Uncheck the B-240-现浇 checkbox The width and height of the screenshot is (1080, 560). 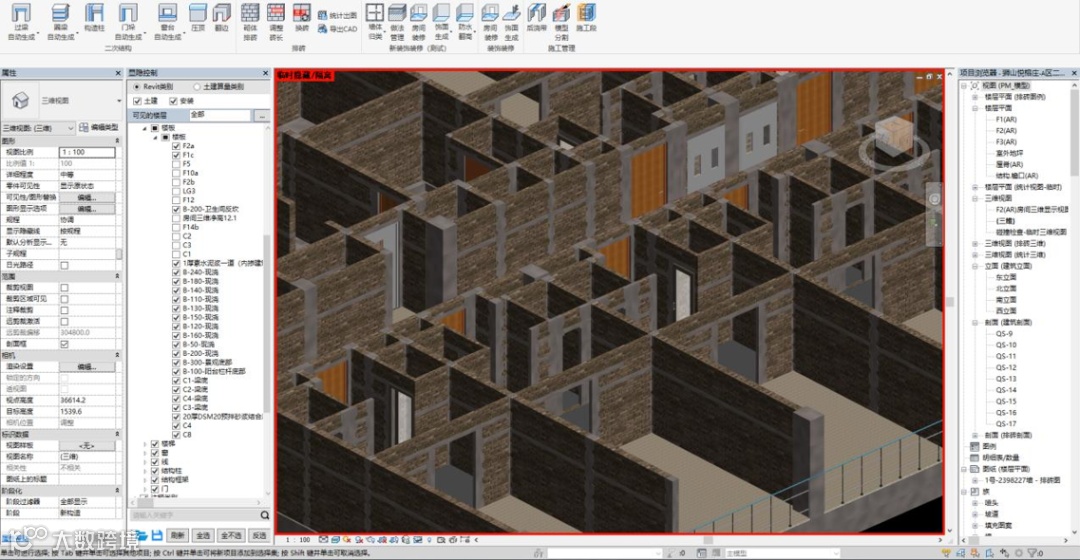tap(176, 272)
